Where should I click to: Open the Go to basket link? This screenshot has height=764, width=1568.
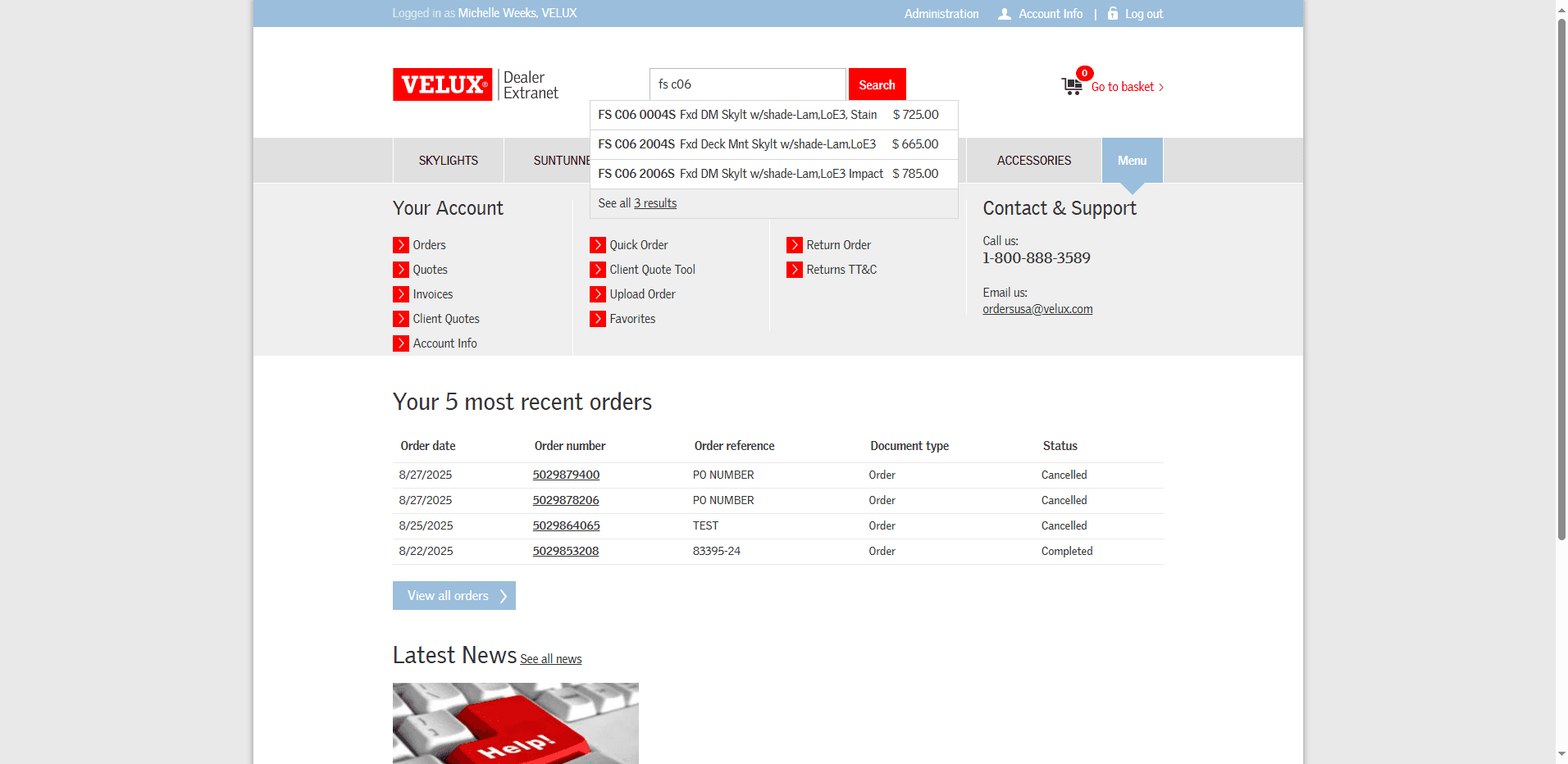point(1128,87)
